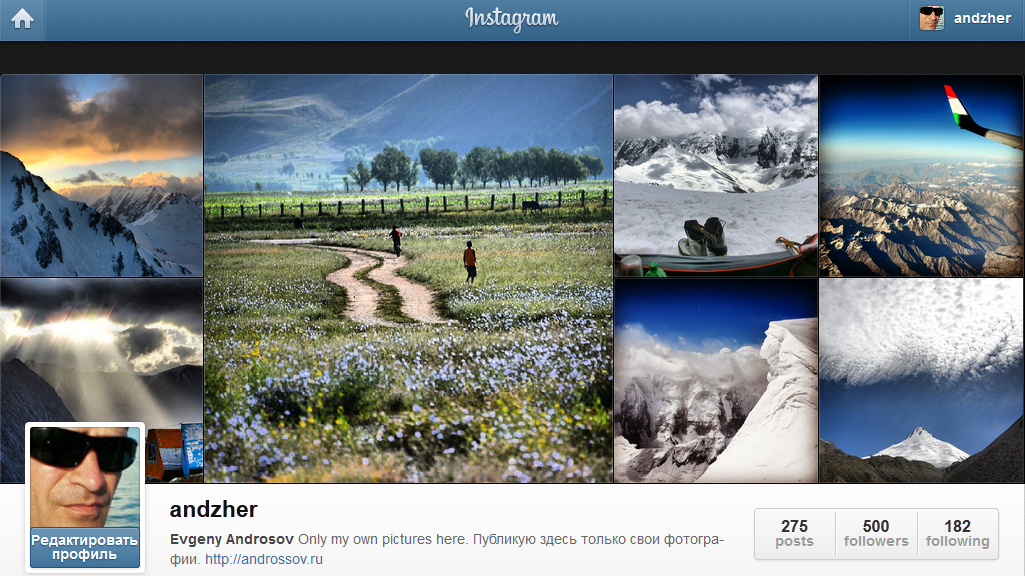Open the sunset snowy mountain photo

tap(101, 175)
